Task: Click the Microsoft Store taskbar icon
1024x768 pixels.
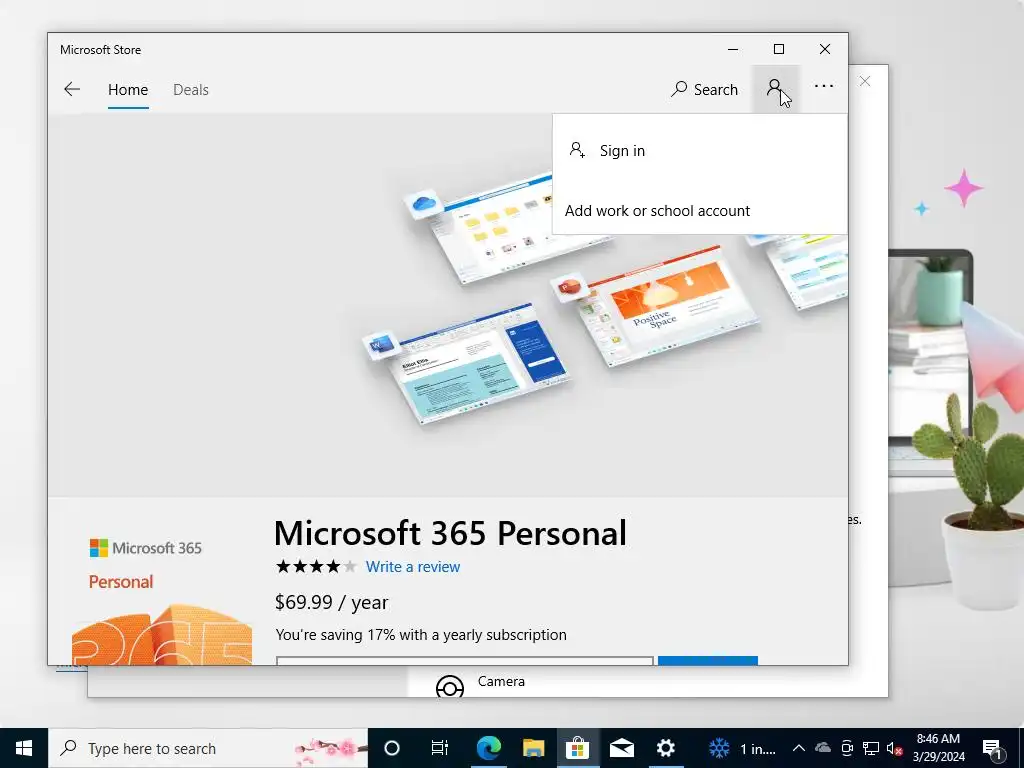Action: [x=577, y=748]
